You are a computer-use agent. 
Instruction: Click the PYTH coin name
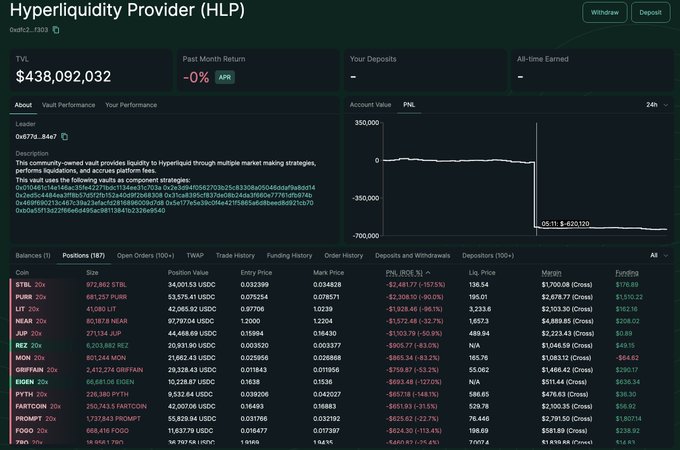(x=24, y=394)
